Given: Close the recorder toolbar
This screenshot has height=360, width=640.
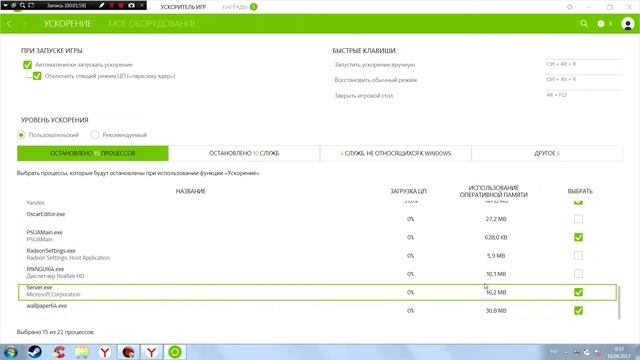Looking at the screenshot, I should click(x=142, y=5).
